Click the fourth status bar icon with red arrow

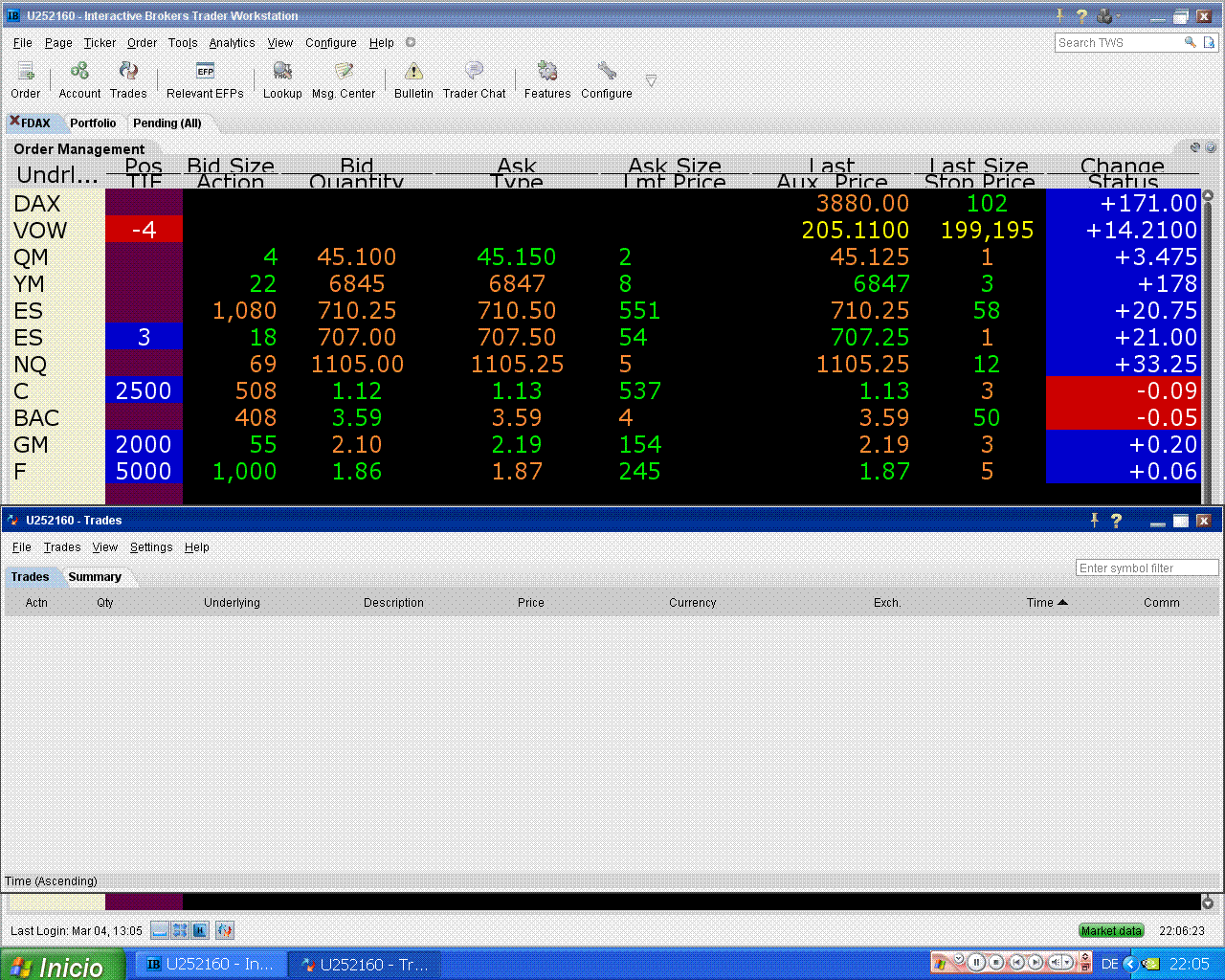click(x=225, y=930)
